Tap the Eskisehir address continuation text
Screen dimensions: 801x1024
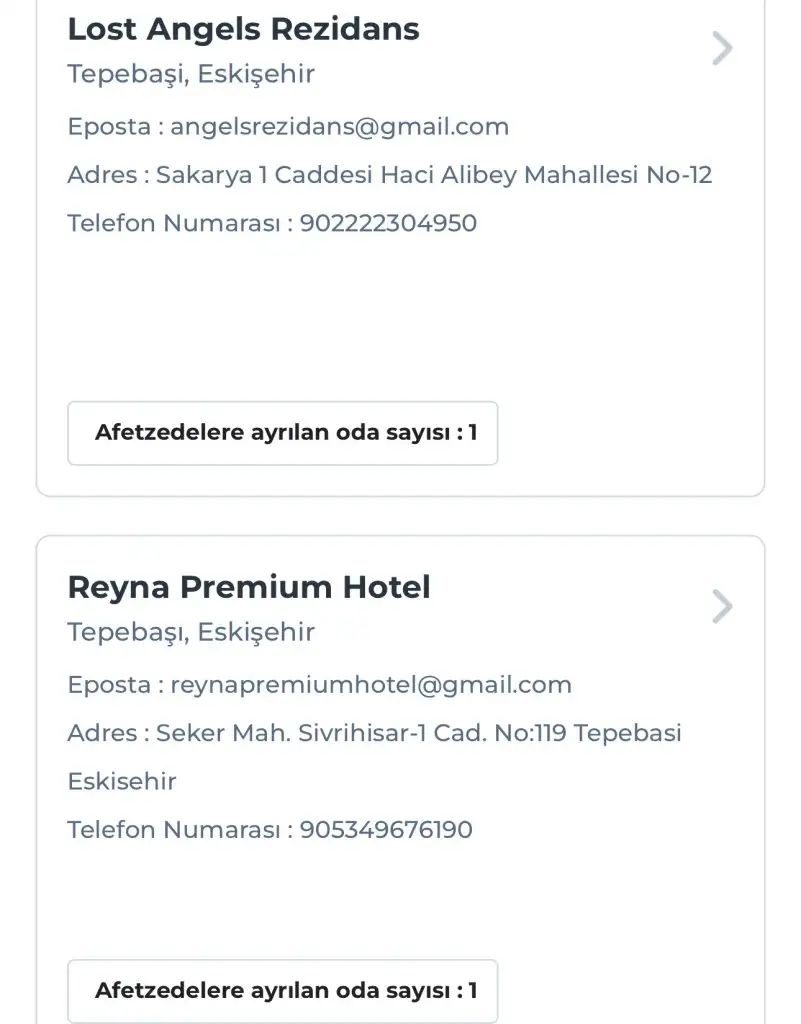coord(122,781)
